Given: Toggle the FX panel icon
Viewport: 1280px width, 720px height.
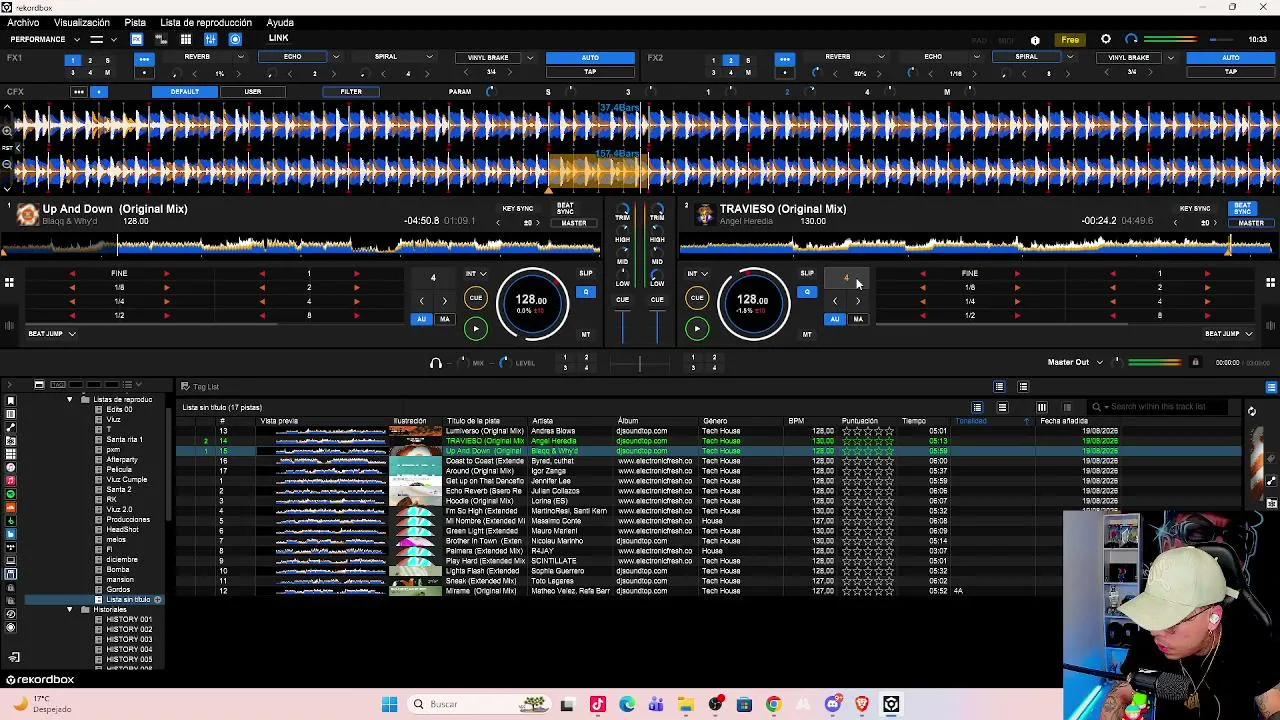Looking at the screenshot, I should [136, 39].
